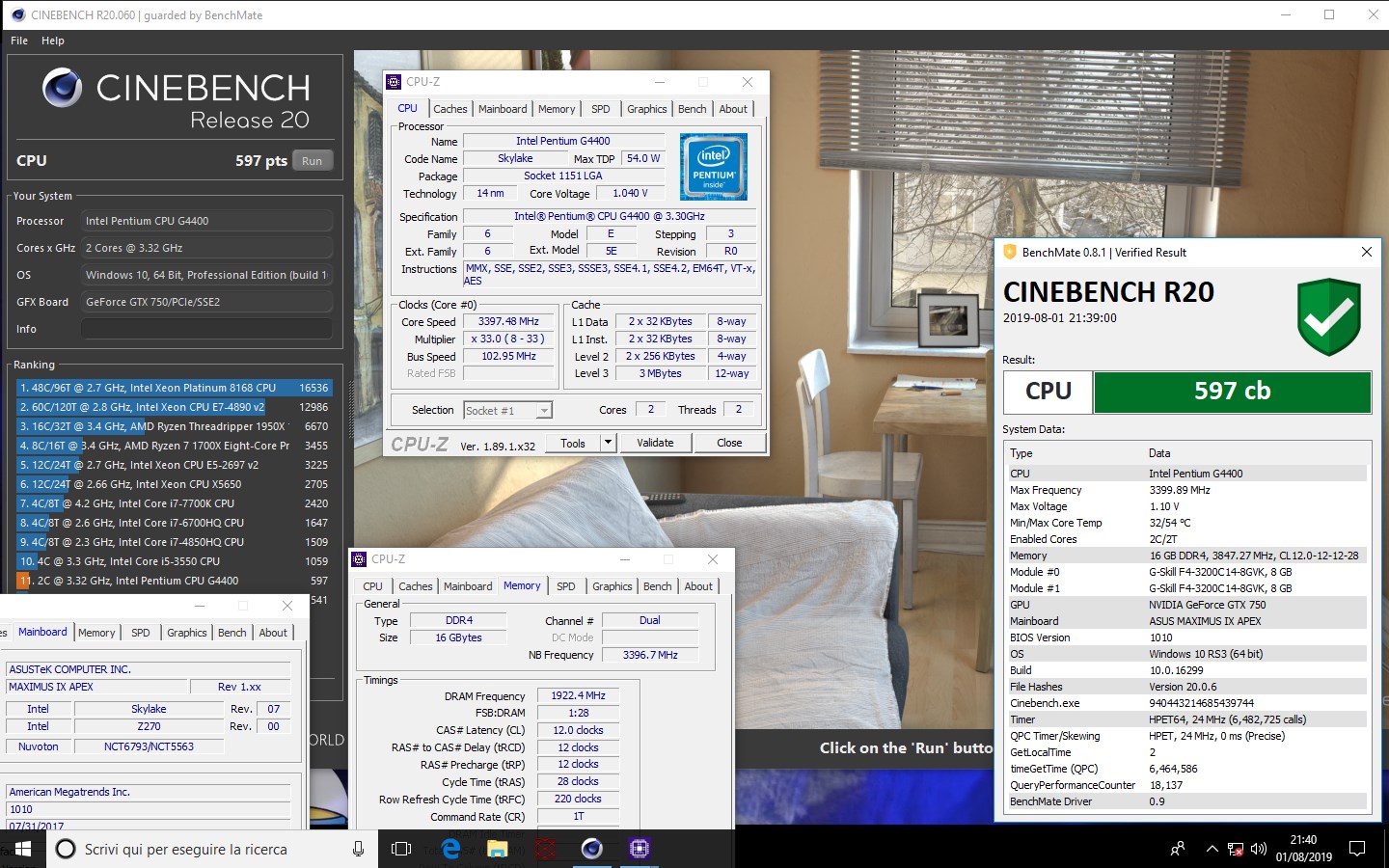The height and width of the screenshot is (868, 1389).
Task: Open Graphics tab in the Mainboard CPU-Z window
Action: coord(186,633)
